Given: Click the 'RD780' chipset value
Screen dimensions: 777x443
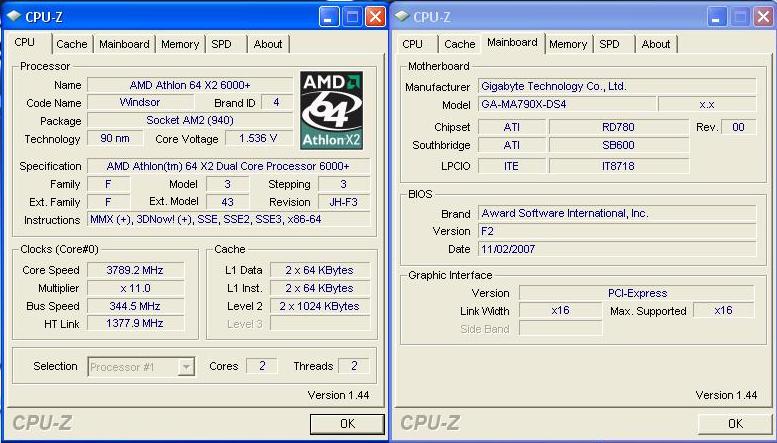Looking at the screenshot, I should point(618,127).
